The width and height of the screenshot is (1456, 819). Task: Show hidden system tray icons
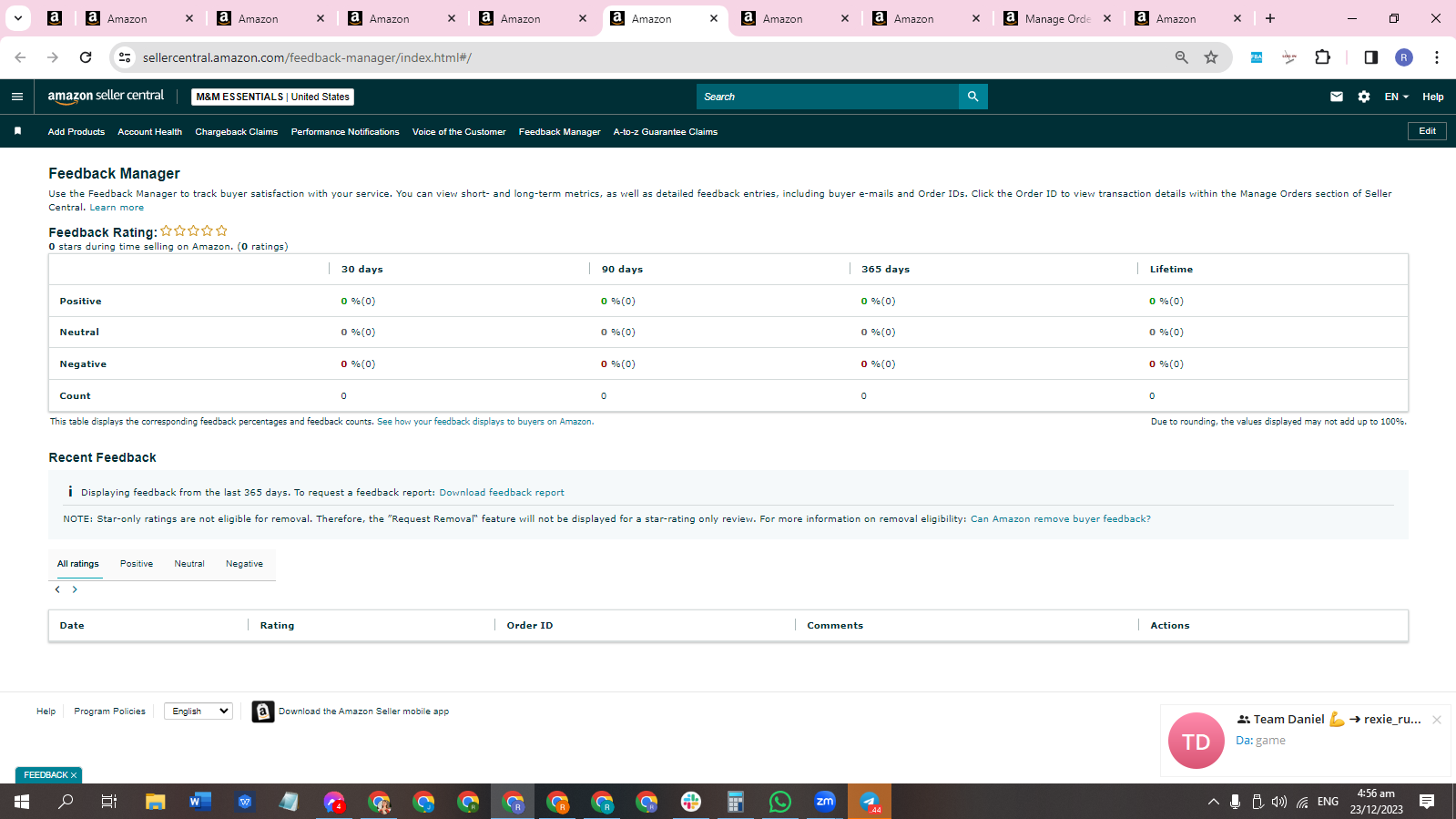[1213, 802]
